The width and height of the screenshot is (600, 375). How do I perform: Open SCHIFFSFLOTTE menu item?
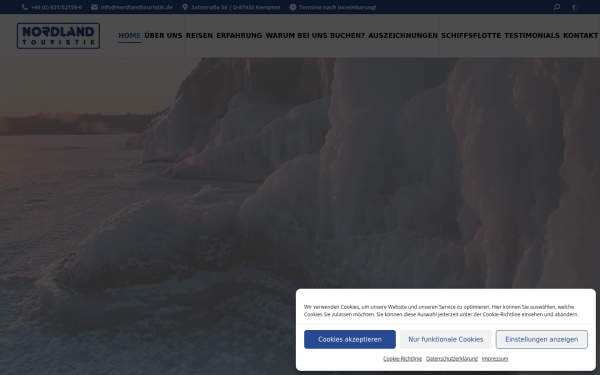pos(471,36)
